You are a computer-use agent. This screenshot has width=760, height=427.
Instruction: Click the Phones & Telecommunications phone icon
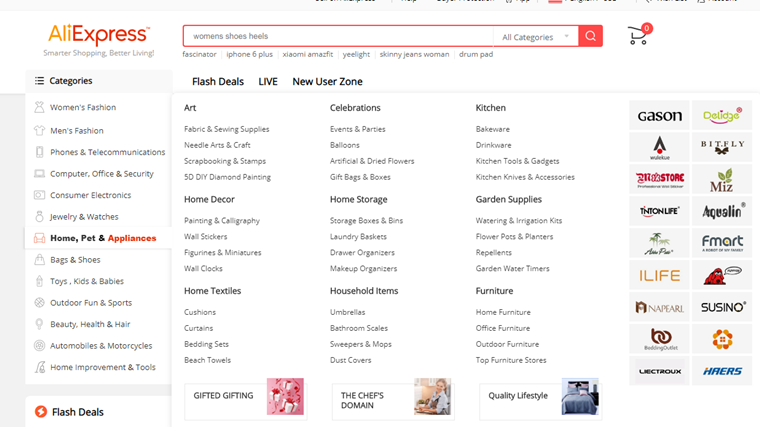coord(39,152)
